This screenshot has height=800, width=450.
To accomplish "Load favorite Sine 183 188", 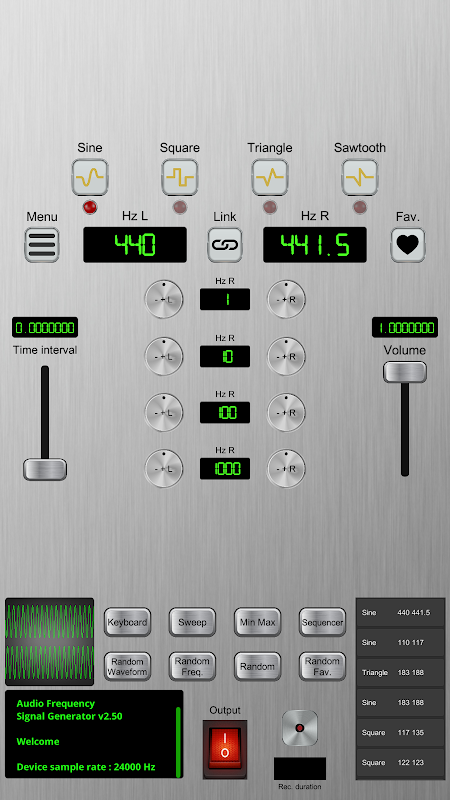I will tap(401, 703).
